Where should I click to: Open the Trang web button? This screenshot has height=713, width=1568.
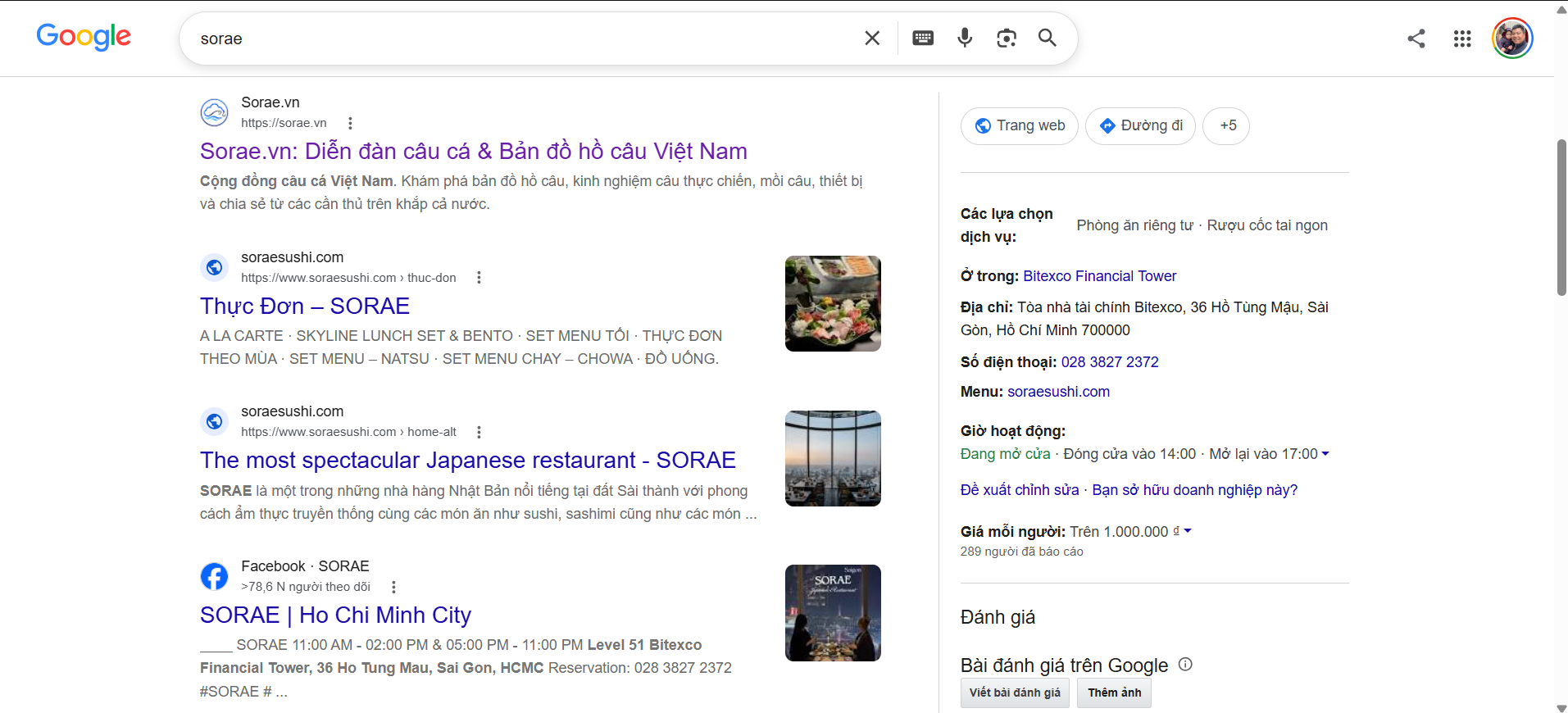[1020, 125]
